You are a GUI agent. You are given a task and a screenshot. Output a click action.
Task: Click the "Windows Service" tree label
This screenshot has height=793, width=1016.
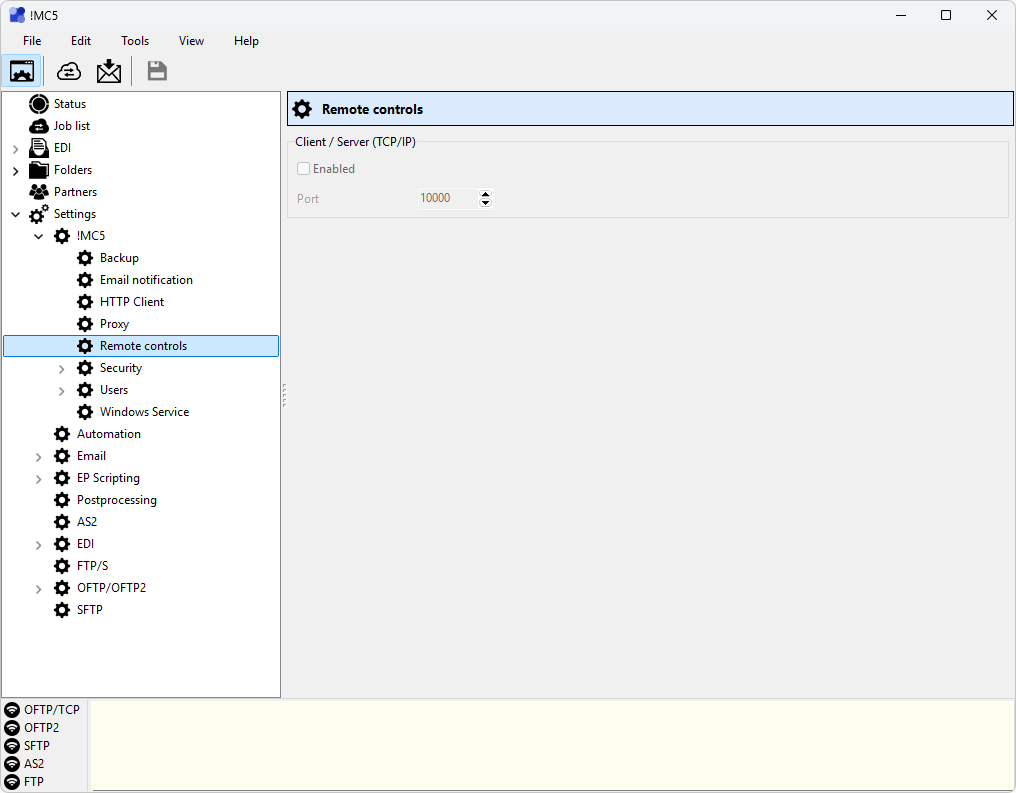click(144, 412)
